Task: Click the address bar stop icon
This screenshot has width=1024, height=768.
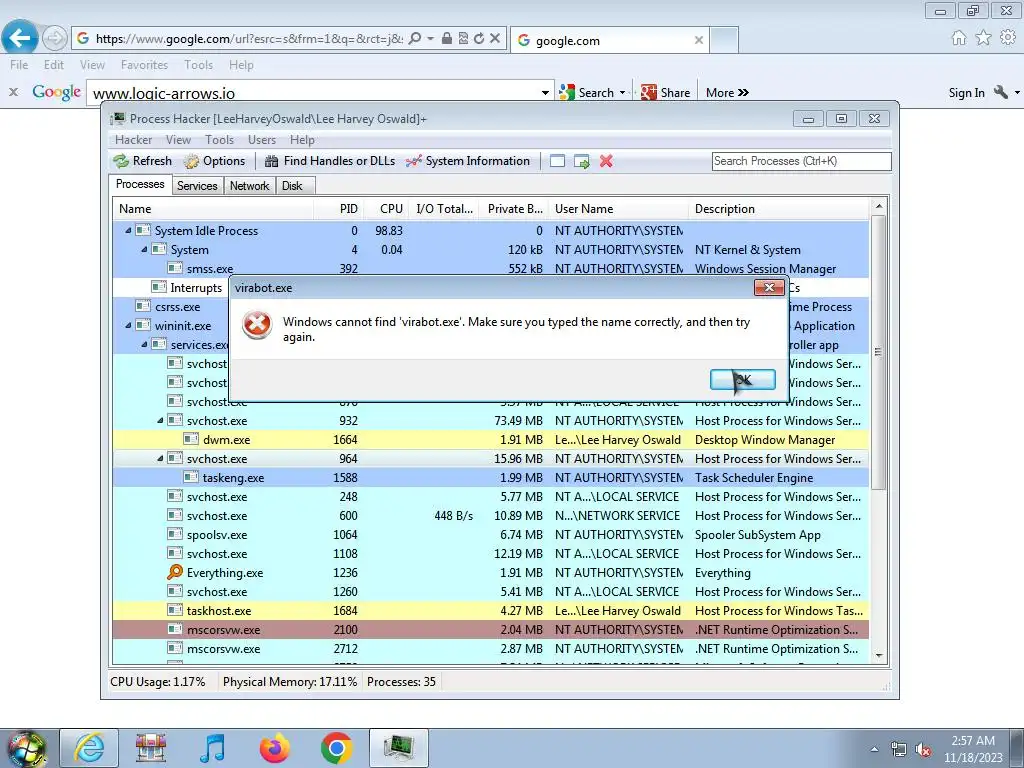Action: (495, 39)
